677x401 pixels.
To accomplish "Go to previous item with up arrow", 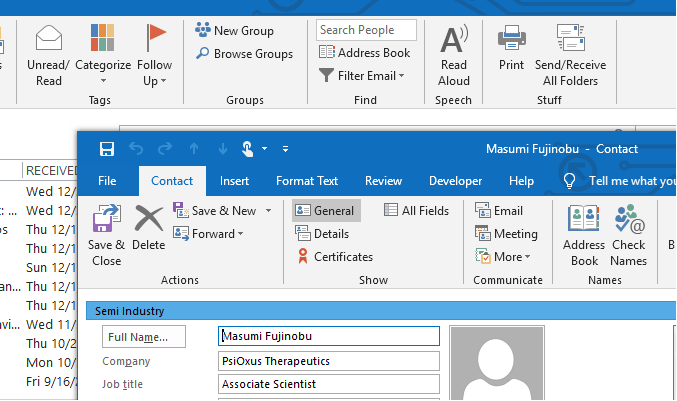I will pyautogui.click(x=194, y=149).
